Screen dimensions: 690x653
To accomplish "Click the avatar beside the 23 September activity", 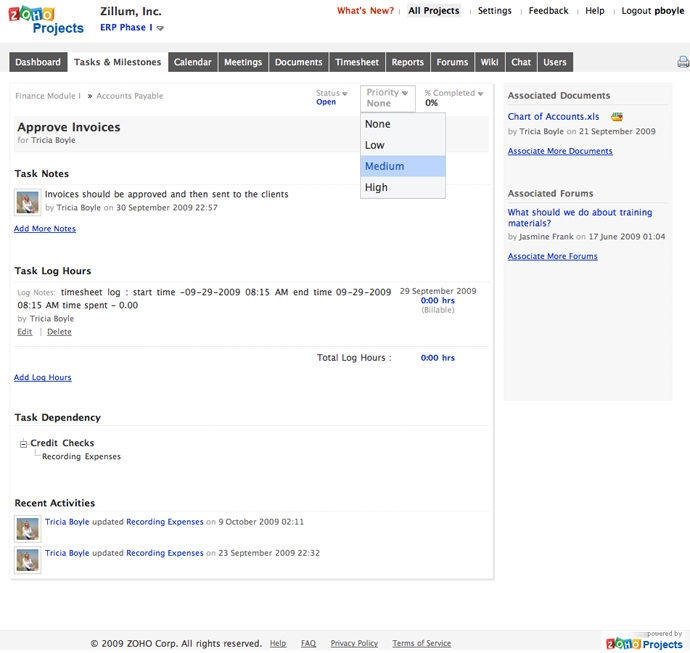I will coord(28,559).
